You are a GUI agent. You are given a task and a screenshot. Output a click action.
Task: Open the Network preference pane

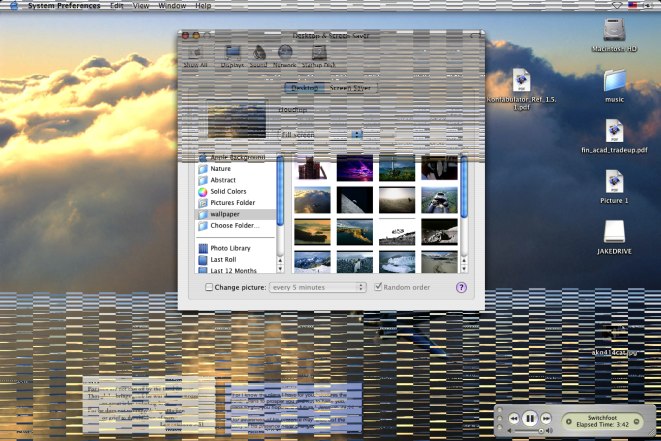click(285, 54)
